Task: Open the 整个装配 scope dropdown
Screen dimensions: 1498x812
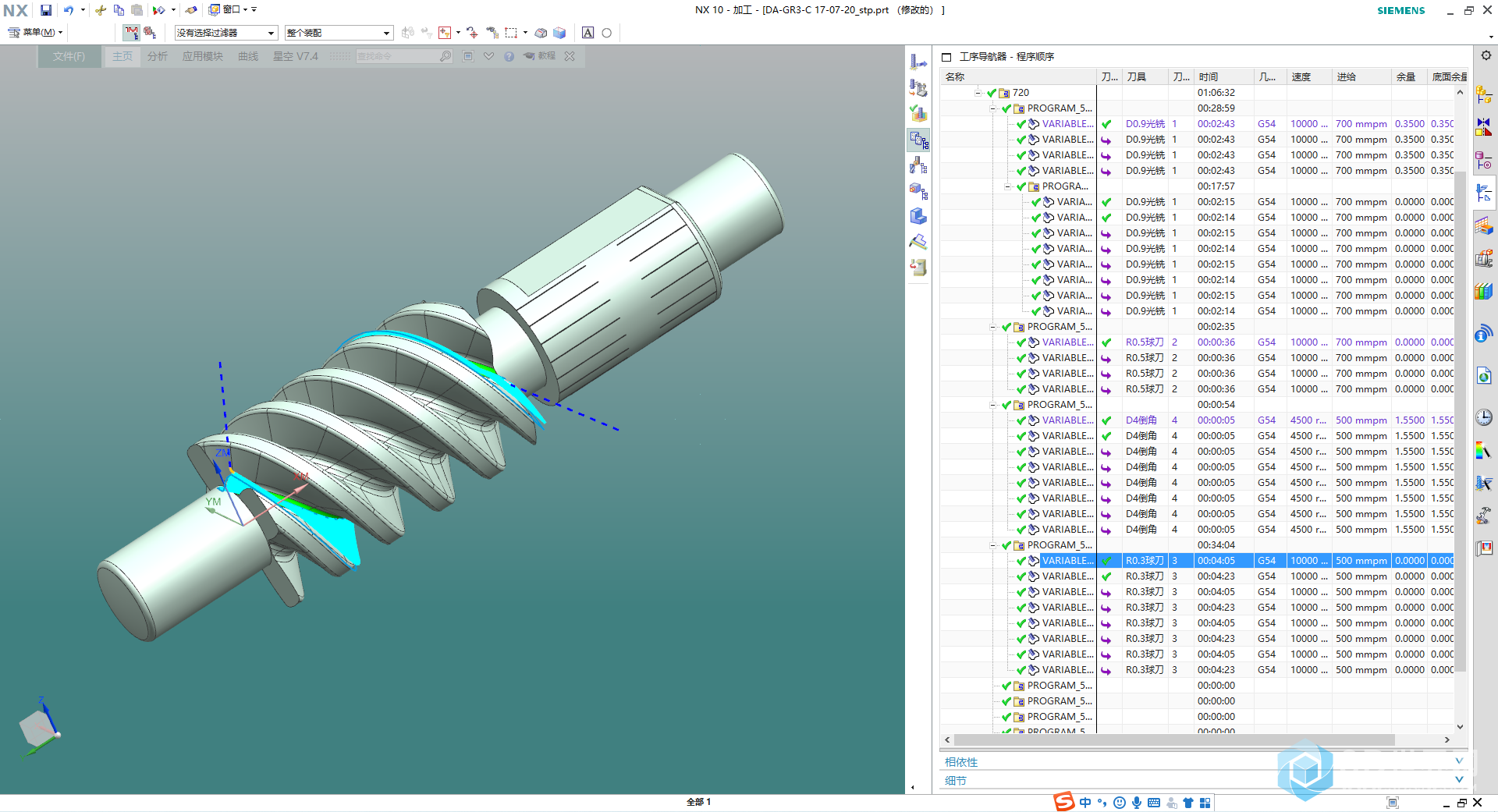Action: click(x=339, y=33)
